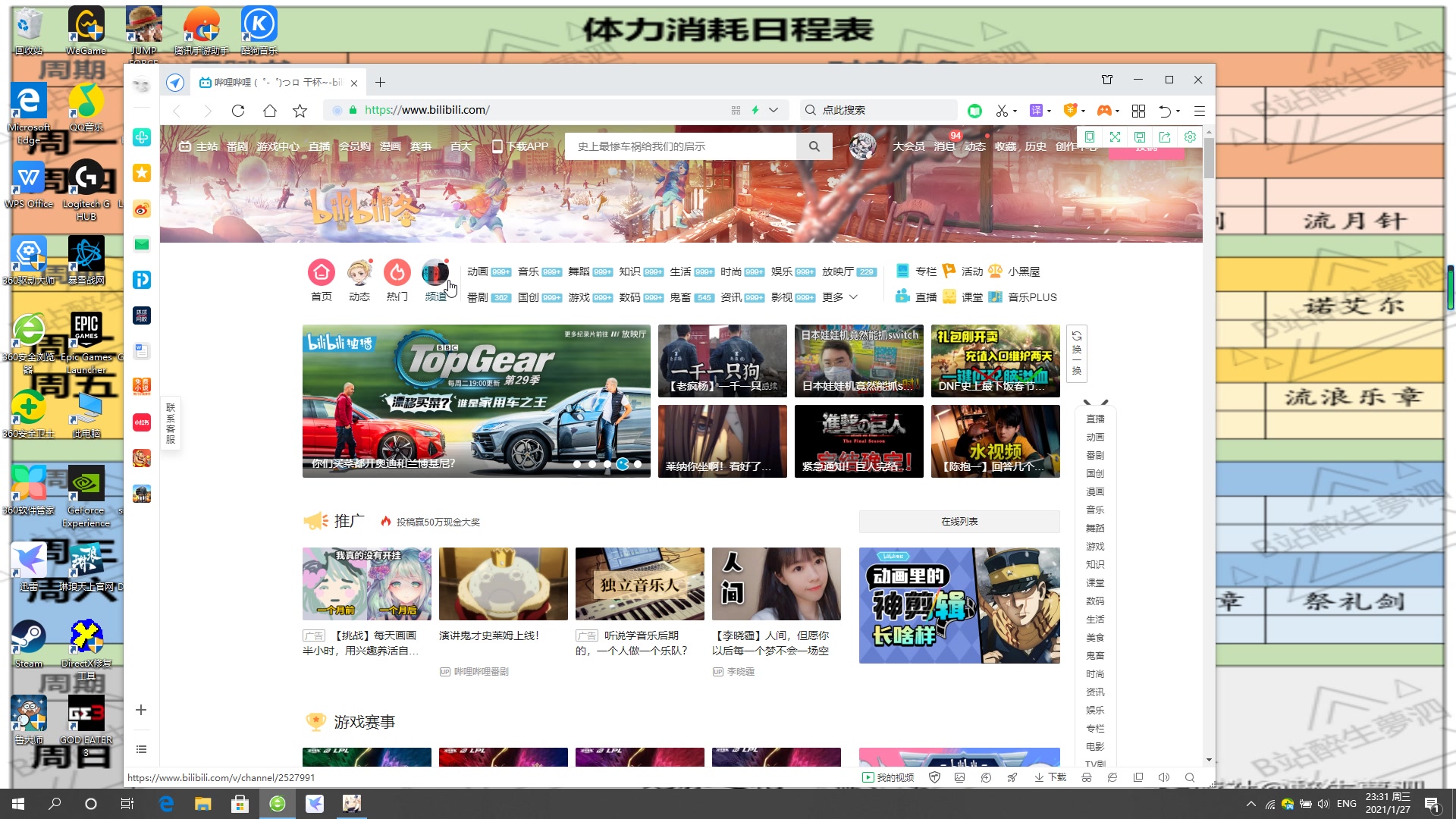The image size is (1456, 819).
Task: Open the 投稿赢50万现金大奖 link
Action: pos(438,522)
